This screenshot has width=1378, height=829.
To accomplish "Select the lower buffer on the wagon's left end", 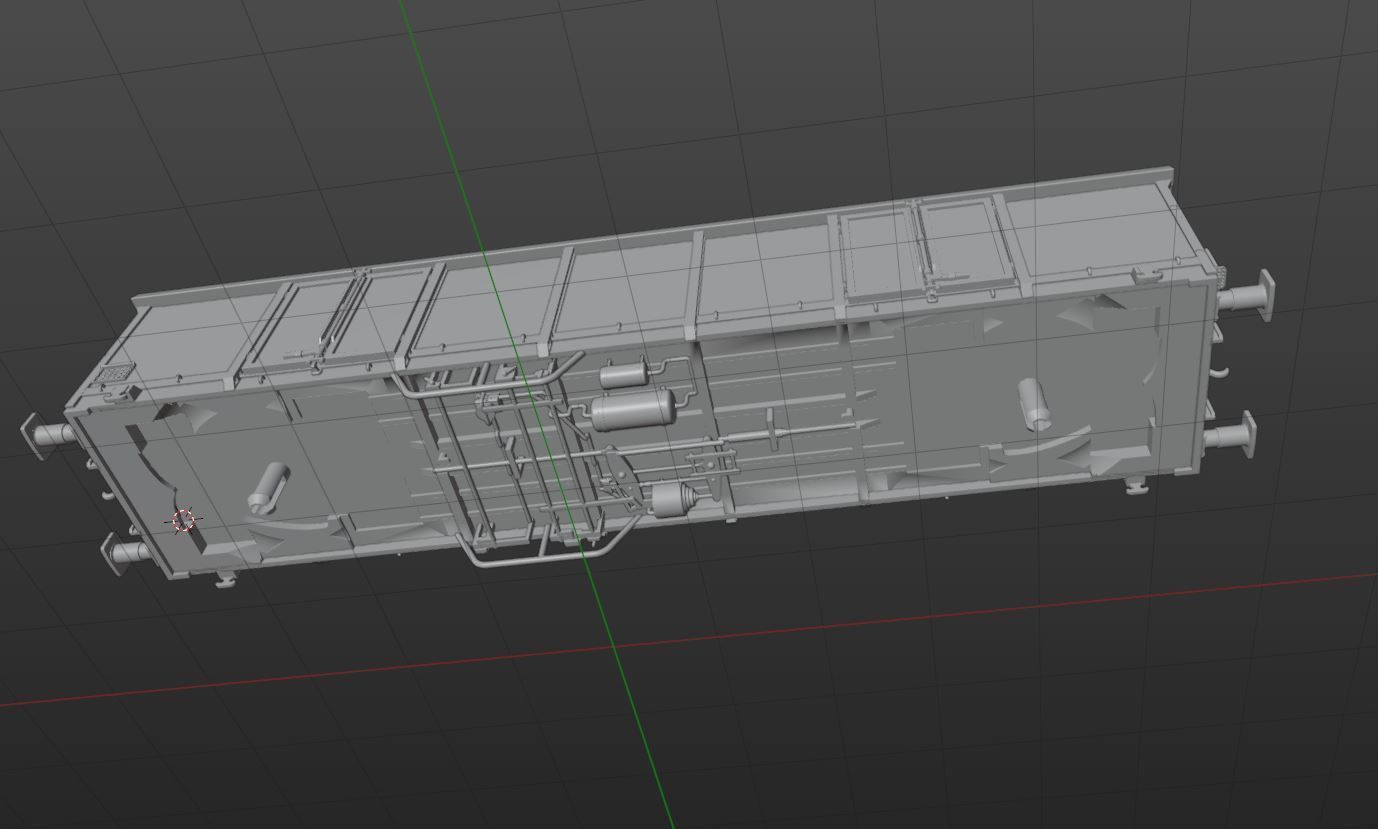I will [128, 553].
